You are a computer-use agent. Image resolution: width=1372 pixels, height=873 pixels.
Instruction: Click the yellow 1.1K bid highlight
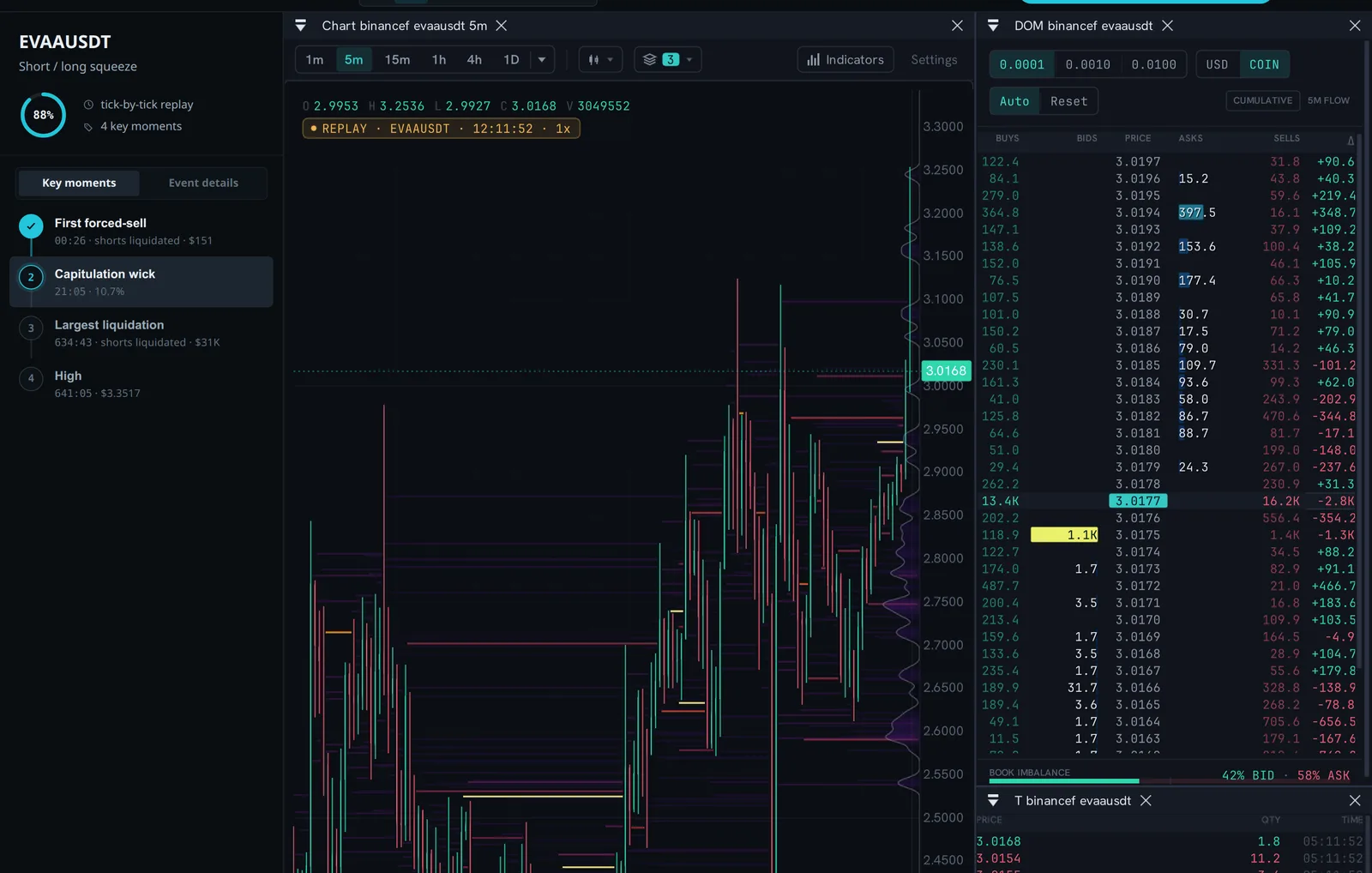[1064, 535]
